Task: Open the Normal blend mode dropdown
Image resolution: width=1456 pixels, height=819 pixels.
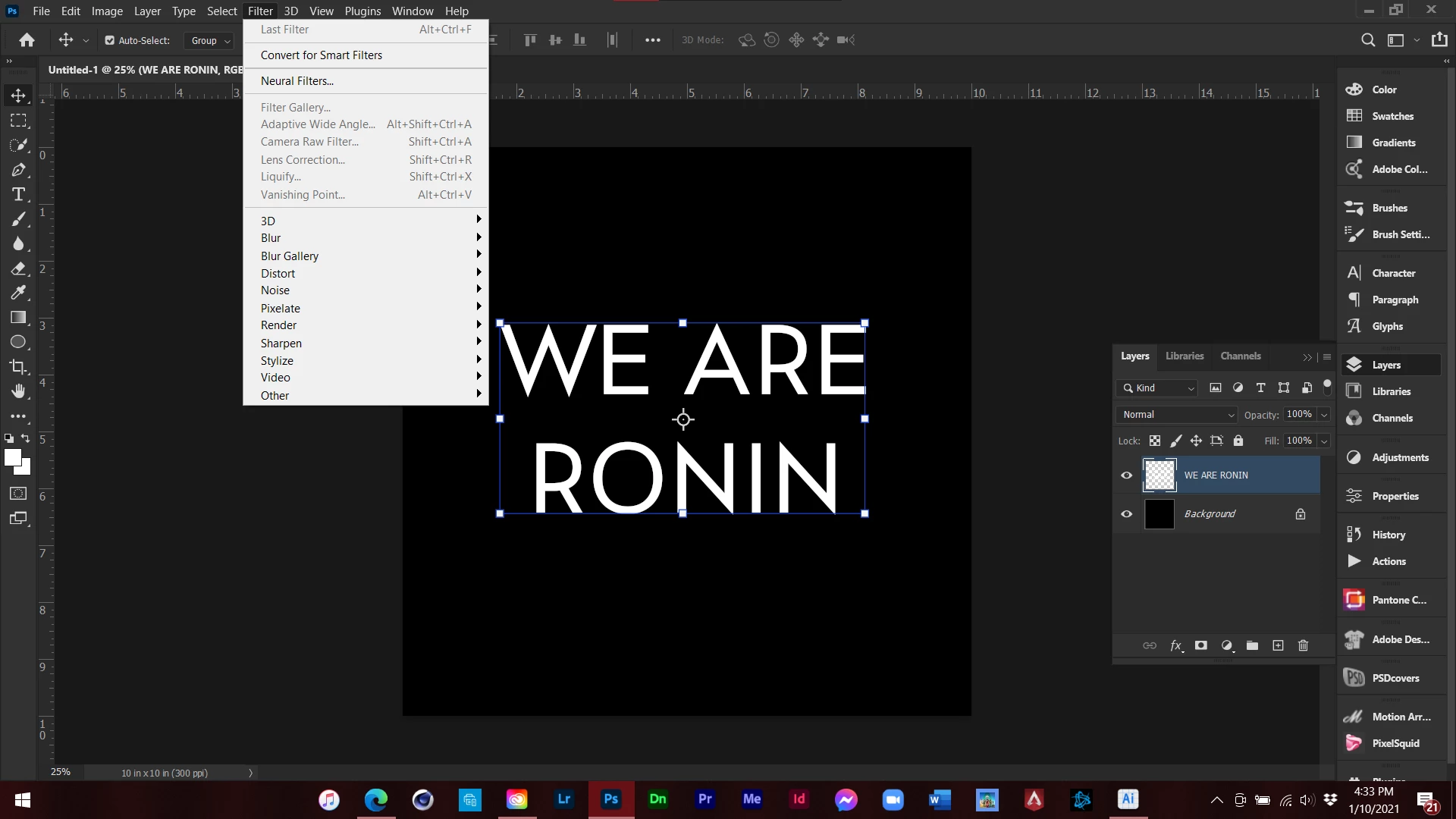Action: (x=1177, y=414)
